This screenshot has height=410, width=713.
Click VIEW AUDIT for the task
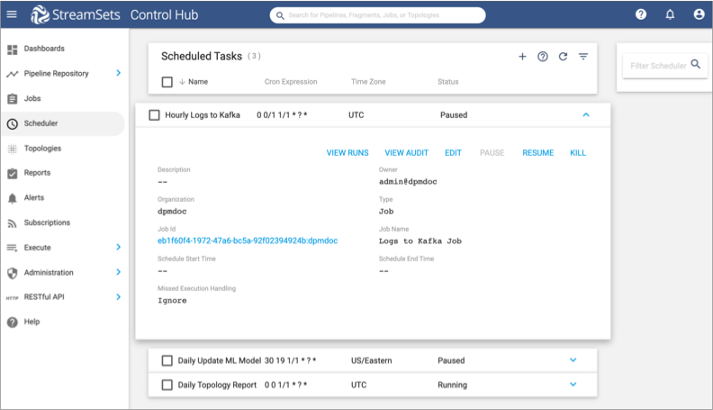407,153
